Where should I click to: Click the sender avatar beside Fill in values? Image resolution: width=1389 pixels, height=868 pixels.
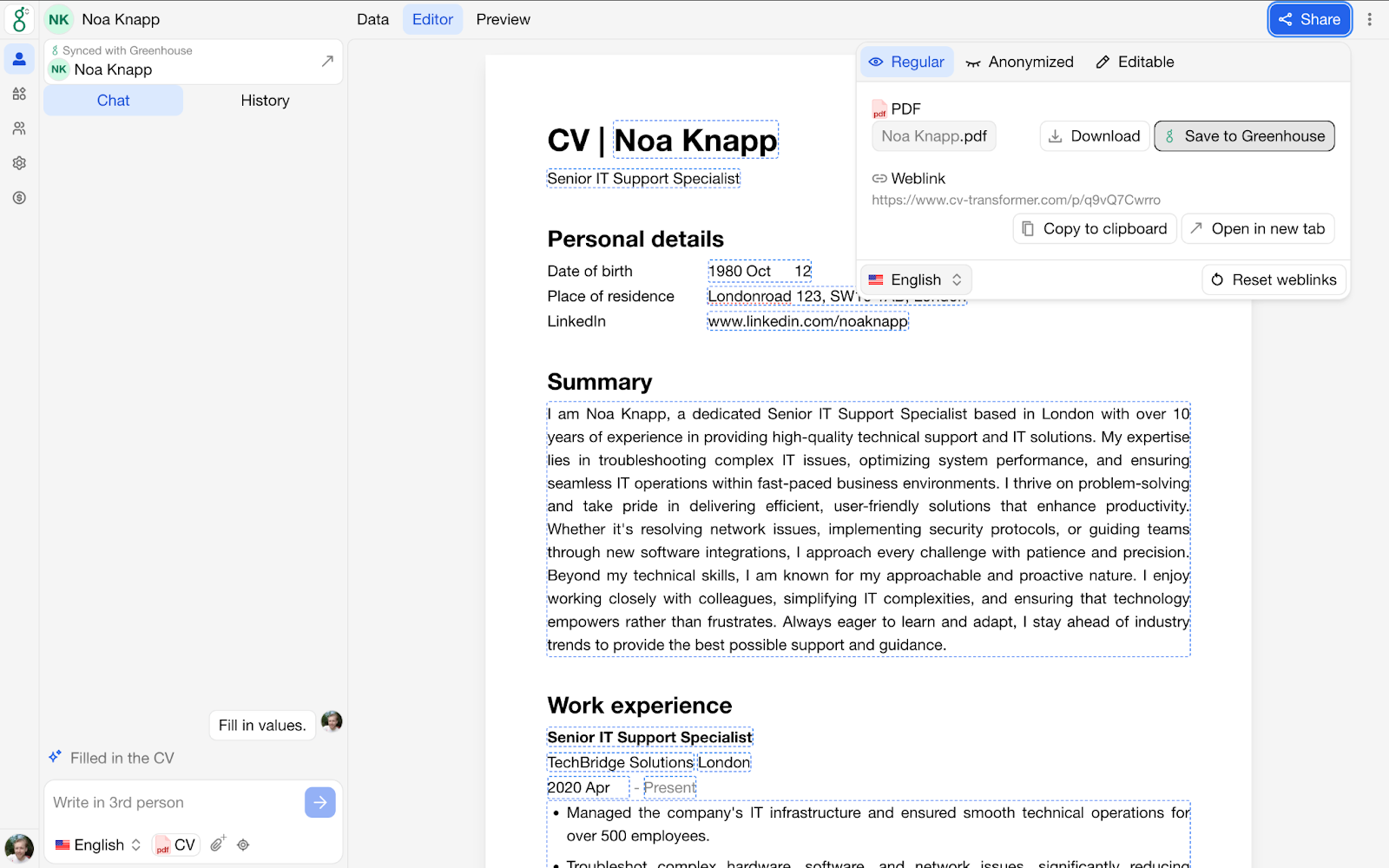point(332,721)
